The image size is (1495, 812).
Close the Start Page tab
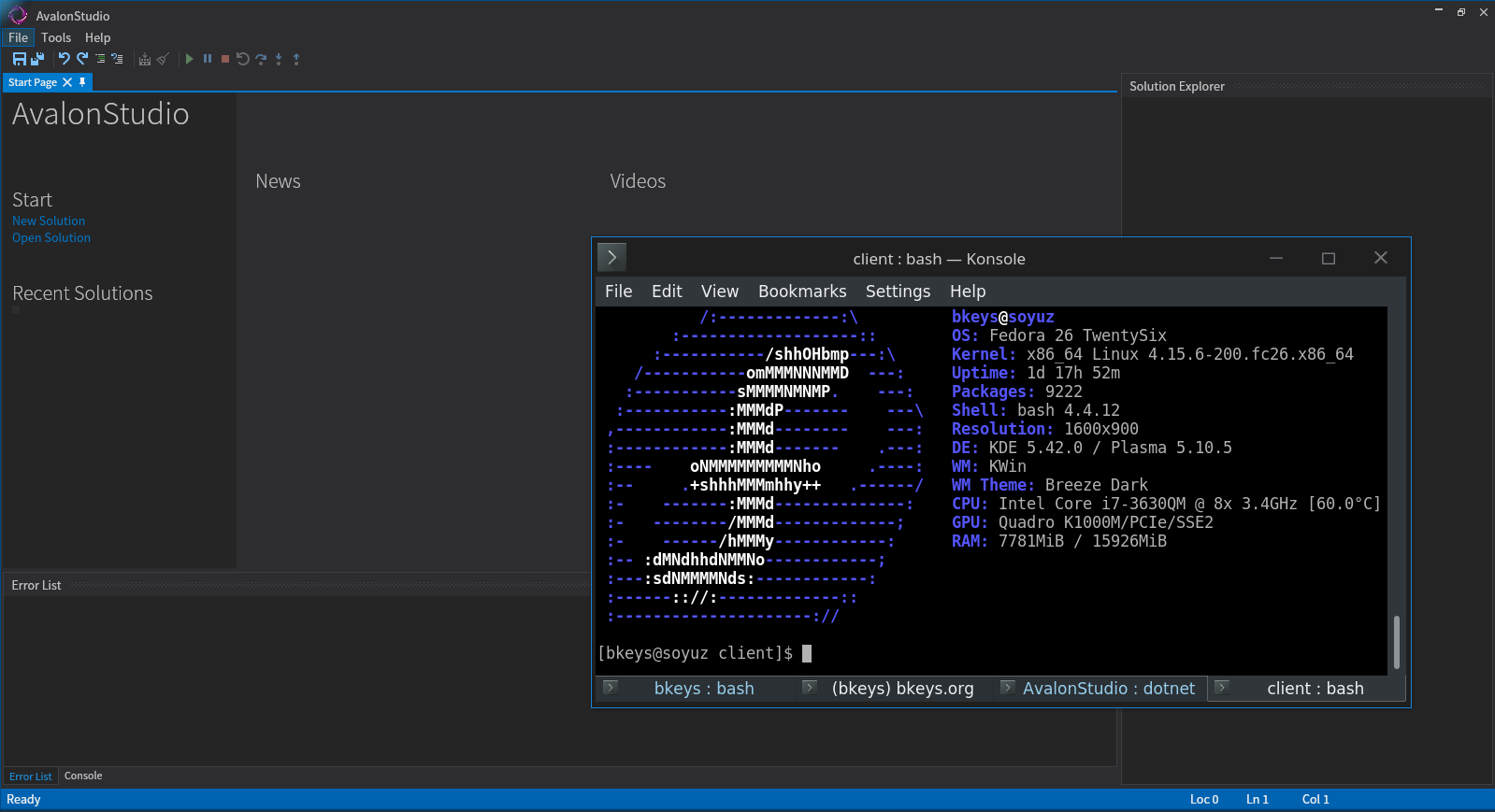[67, 82]
